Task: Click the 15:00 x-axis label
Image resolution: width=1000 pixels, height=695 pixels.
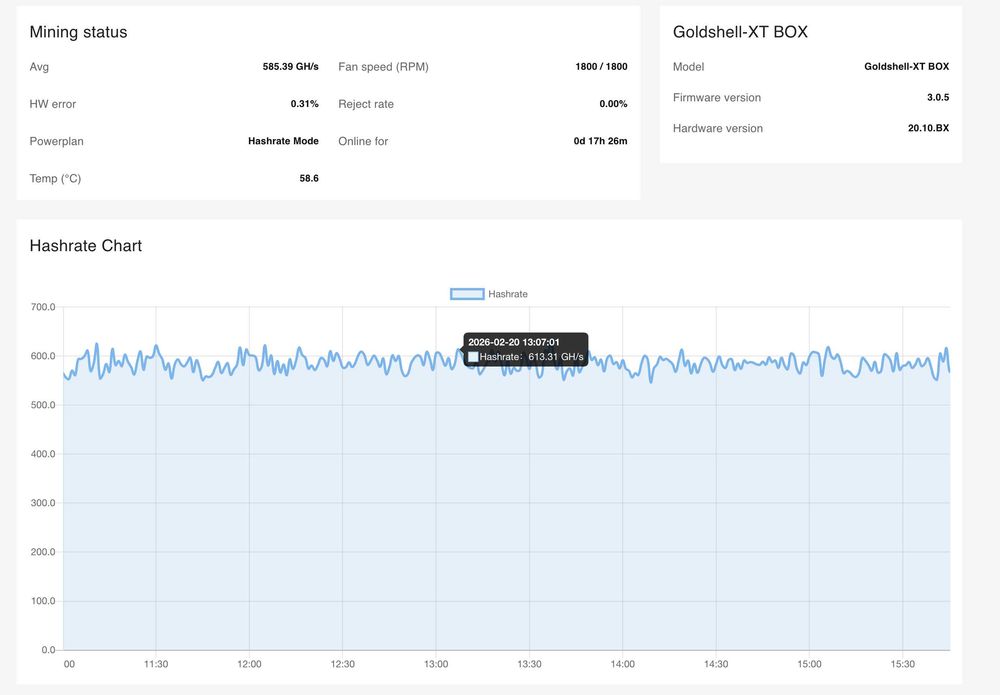Action: pos(809,664)
